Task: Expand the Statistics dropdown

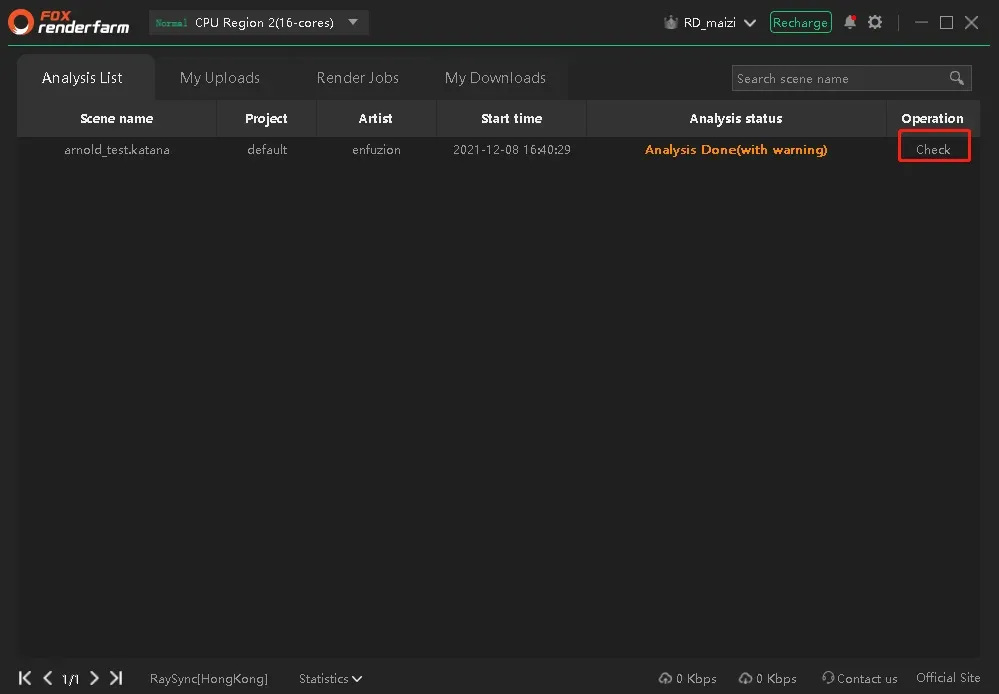Action: [331, 679]
